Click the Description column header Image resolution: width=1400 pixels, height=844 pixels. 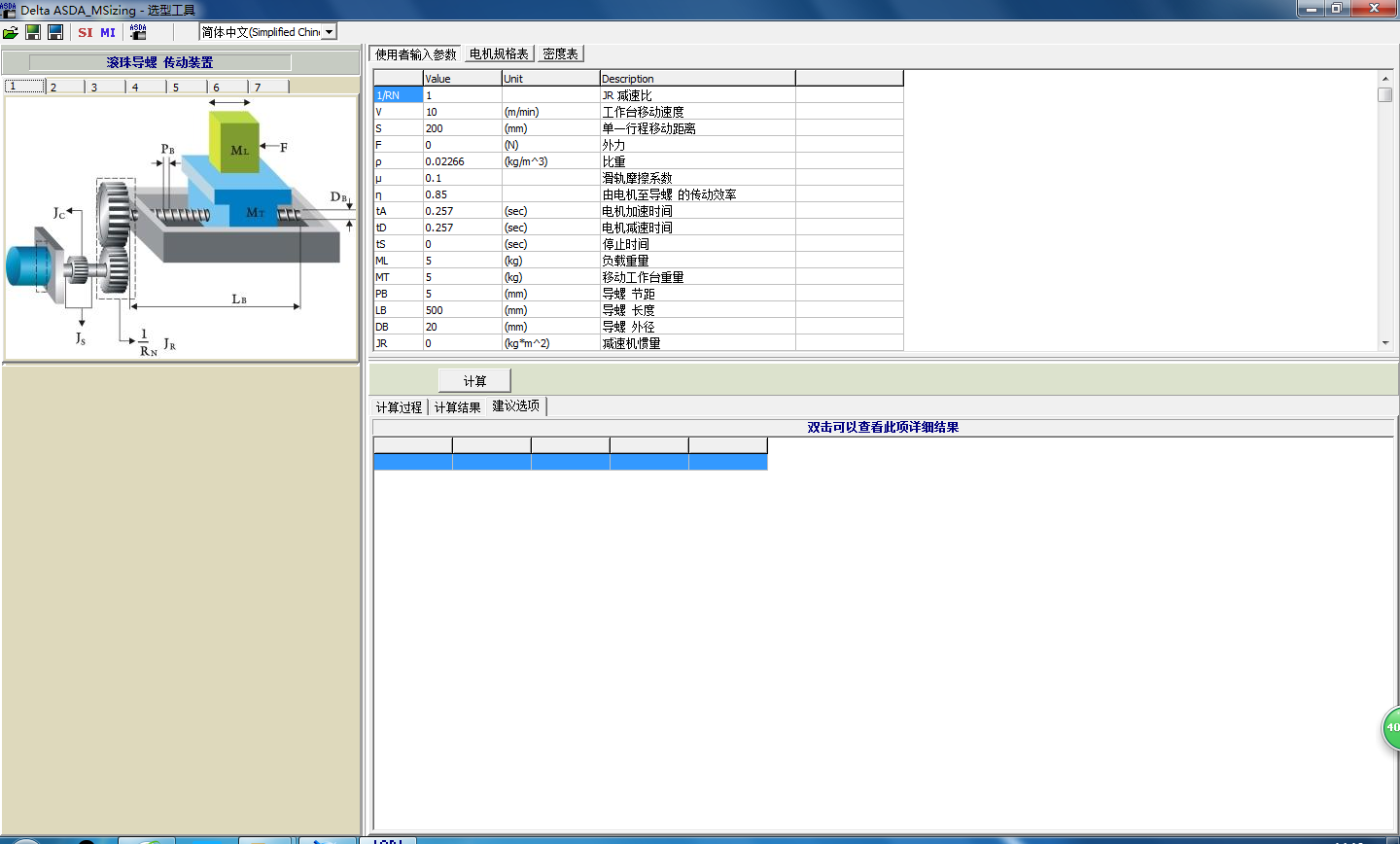(698, 79)
